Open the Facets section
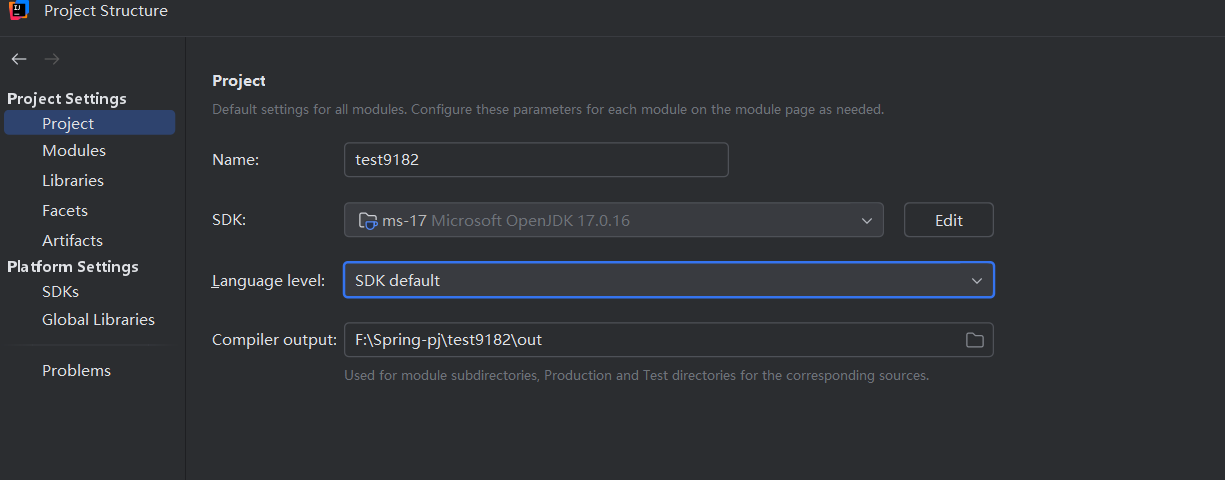 [x=65, y=210]
